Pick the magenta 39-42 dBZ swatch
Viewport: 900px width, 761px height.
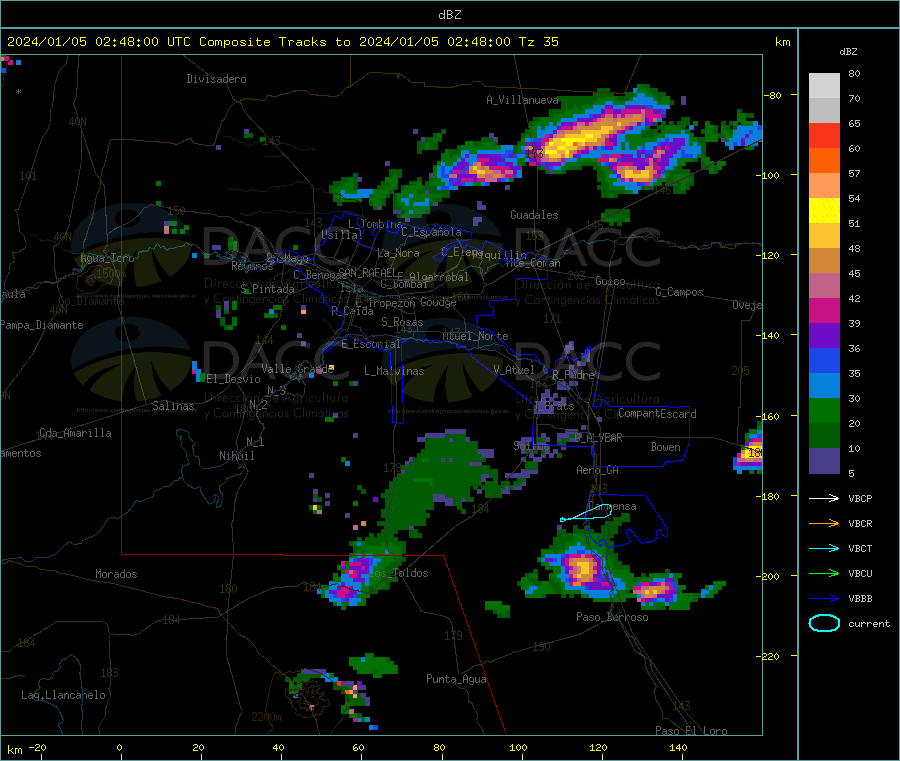824,310
